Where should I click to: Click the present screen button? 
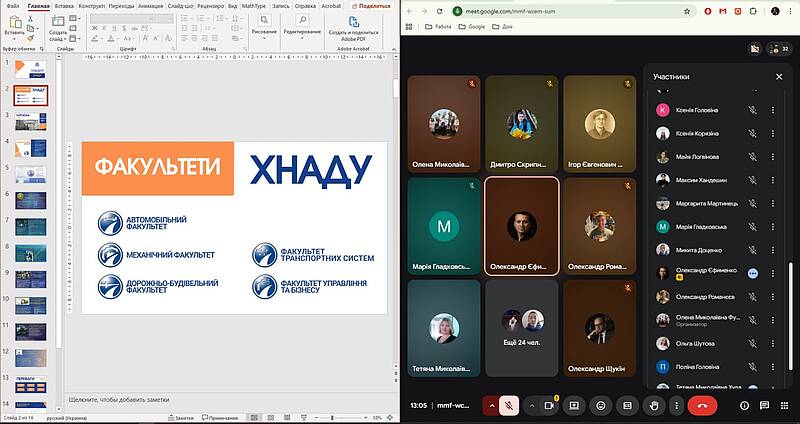pos(574,405)
